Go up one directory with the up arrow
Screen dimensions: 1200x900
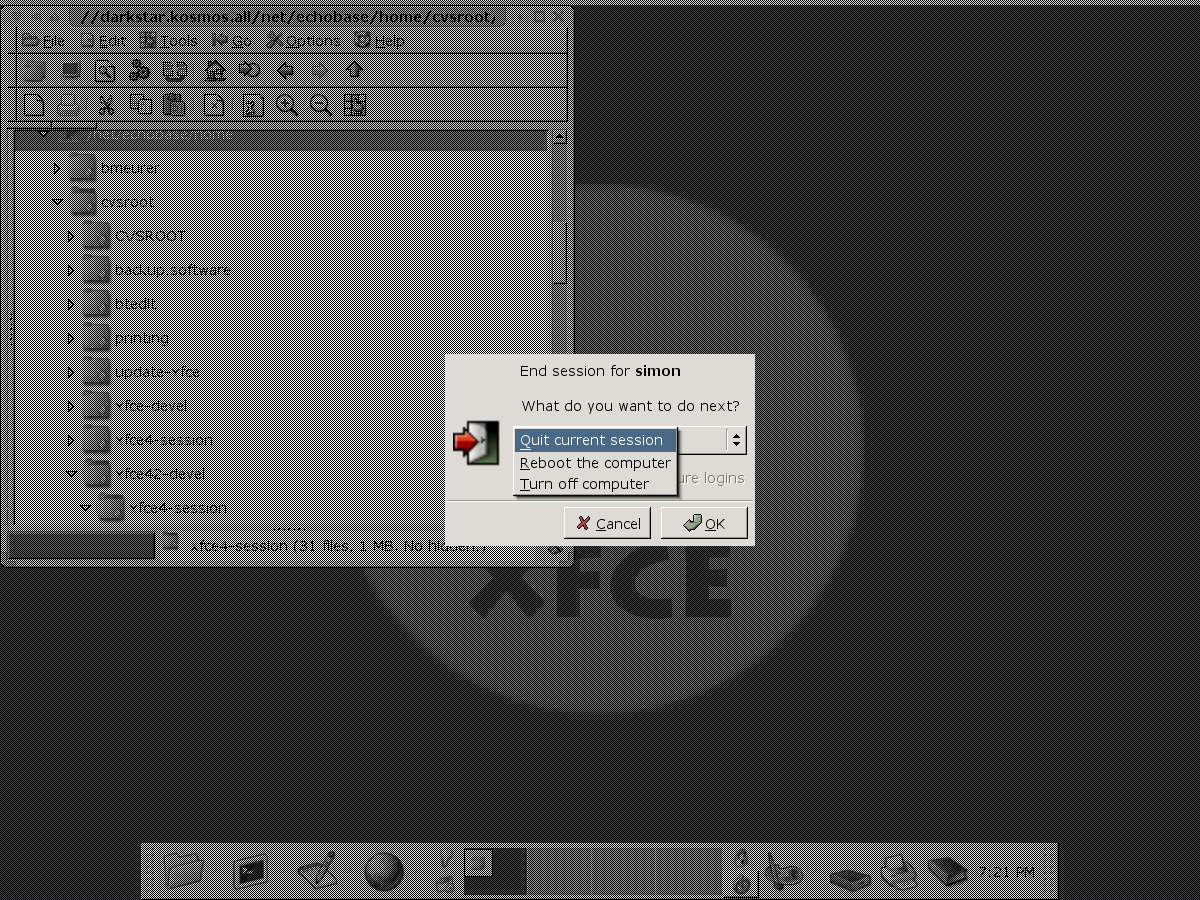(x=354, y=70)
